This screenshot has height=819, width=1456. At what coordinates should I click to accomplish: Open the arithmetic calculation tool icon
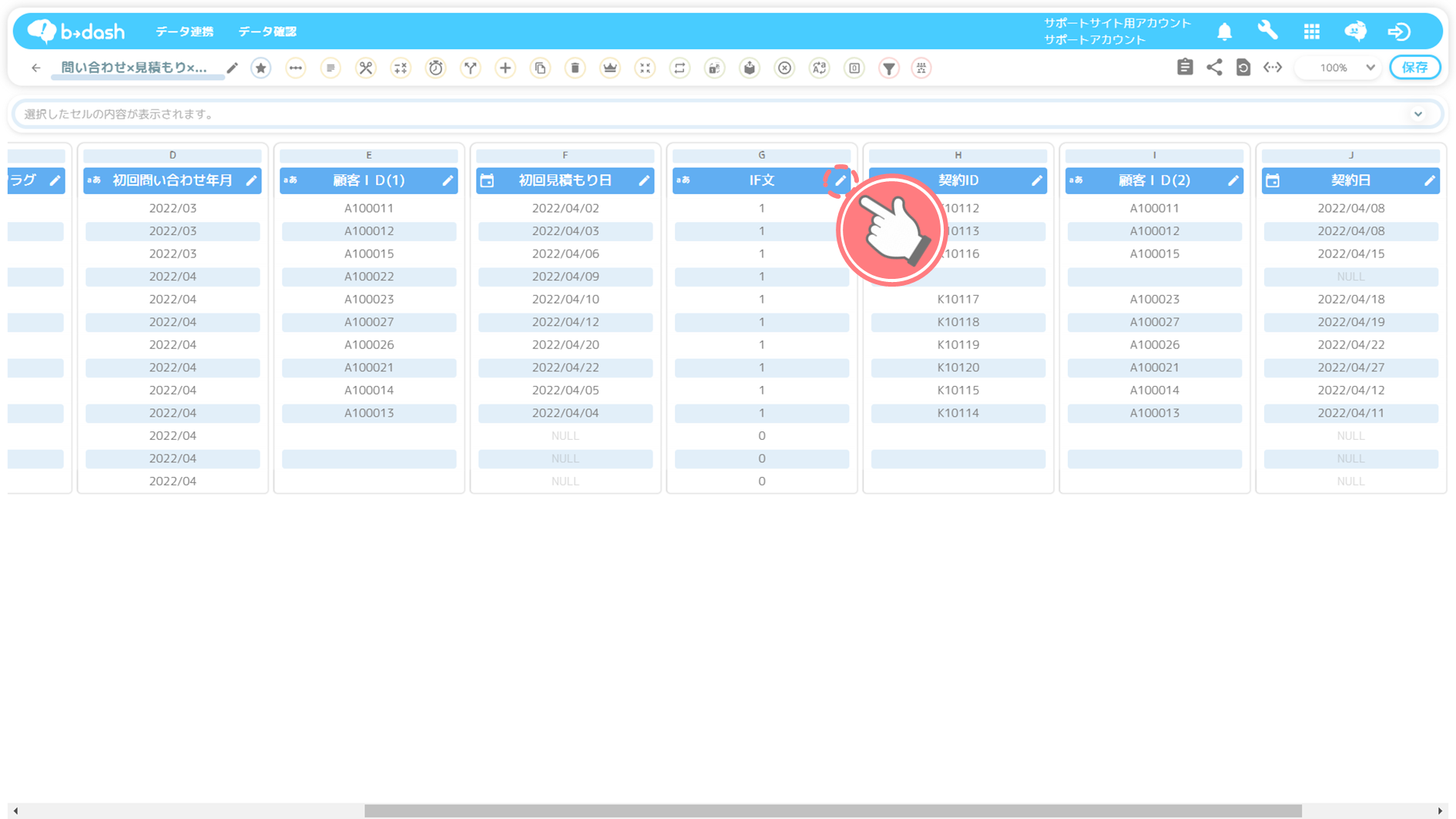click(401, 68)
